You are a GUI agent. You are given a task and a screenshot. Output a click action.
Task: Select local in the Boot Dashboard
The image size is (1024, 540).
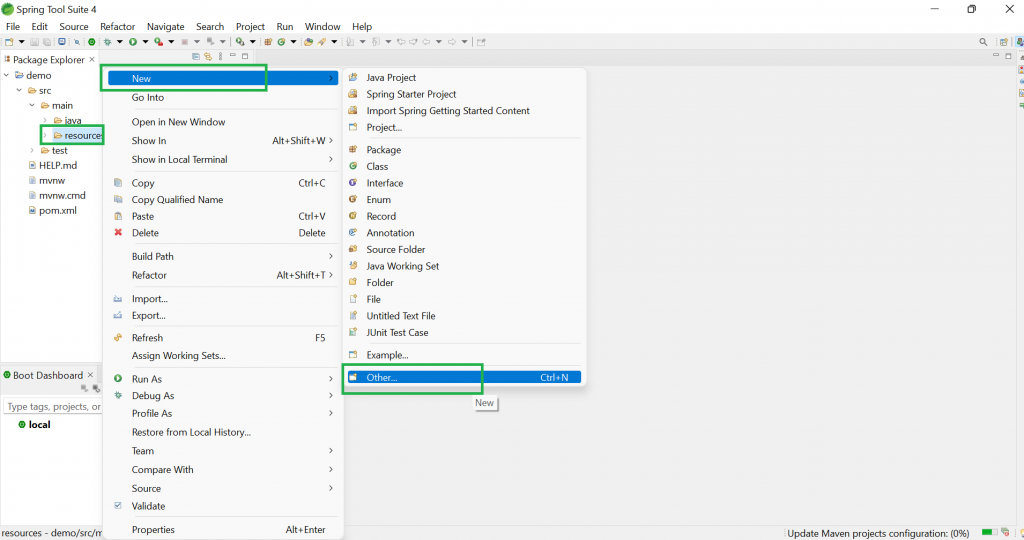(x=34, y=424)
